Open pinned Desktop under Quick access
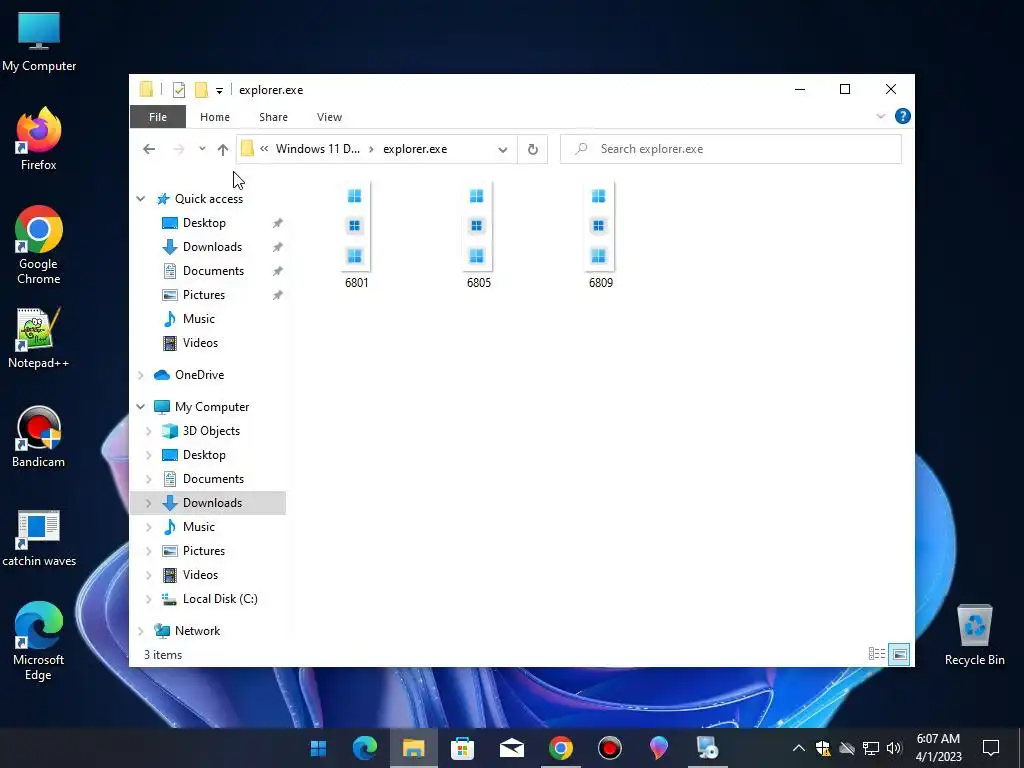The image size is (1024, 768). pyautogui.click(x=204, y=223)
